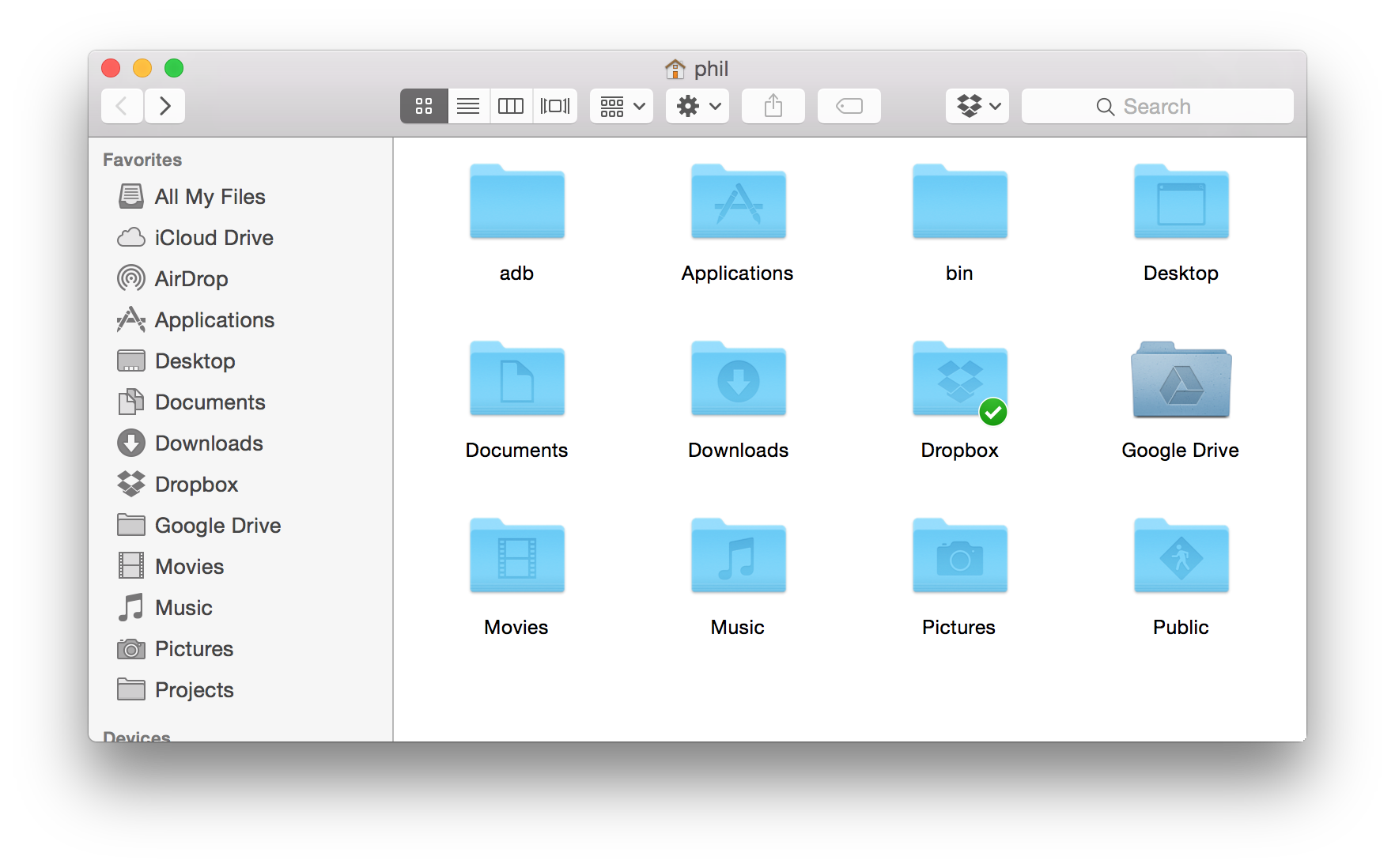Open the action gear dropdown menu
1395x868 pixels.
click(x=697, y=105)
